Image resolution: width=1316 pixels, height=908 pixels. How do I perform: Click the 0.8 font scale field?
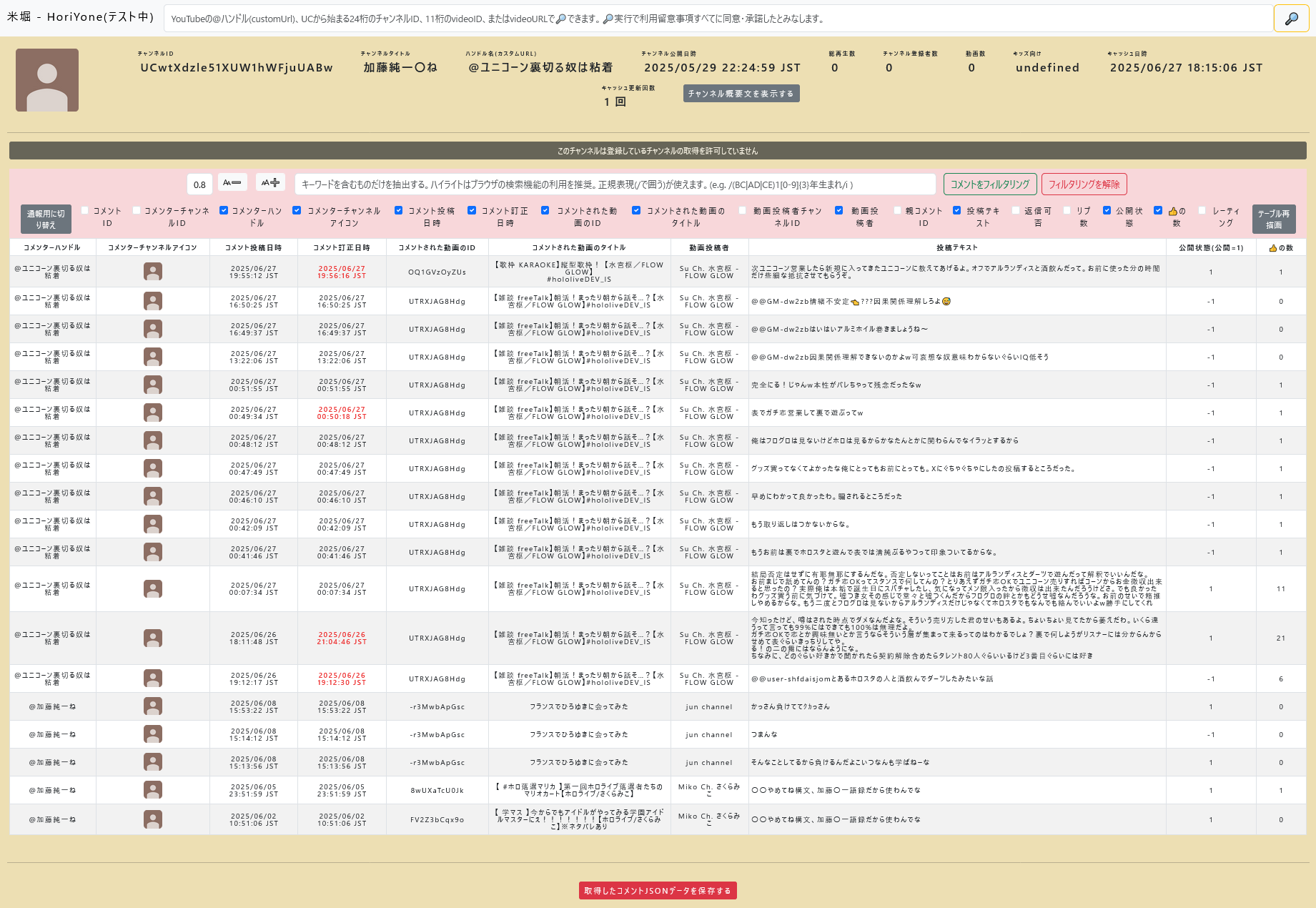pyautogui.click(x=199, y=184)
